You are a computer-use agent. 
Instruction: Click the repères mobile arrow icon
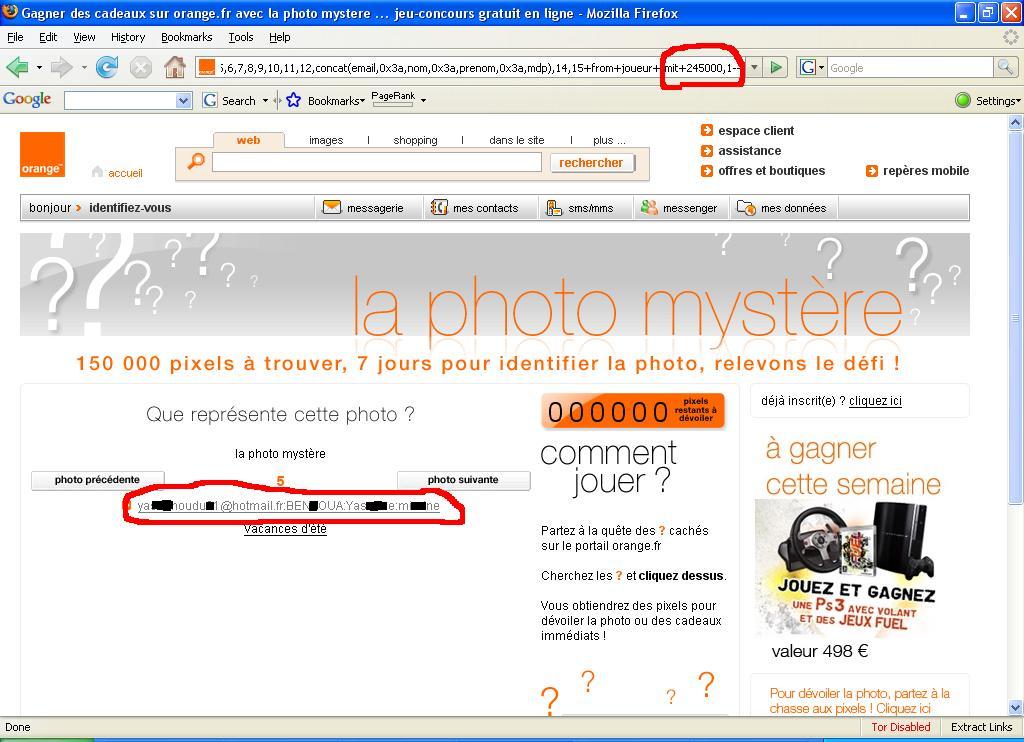pos(871,170)
